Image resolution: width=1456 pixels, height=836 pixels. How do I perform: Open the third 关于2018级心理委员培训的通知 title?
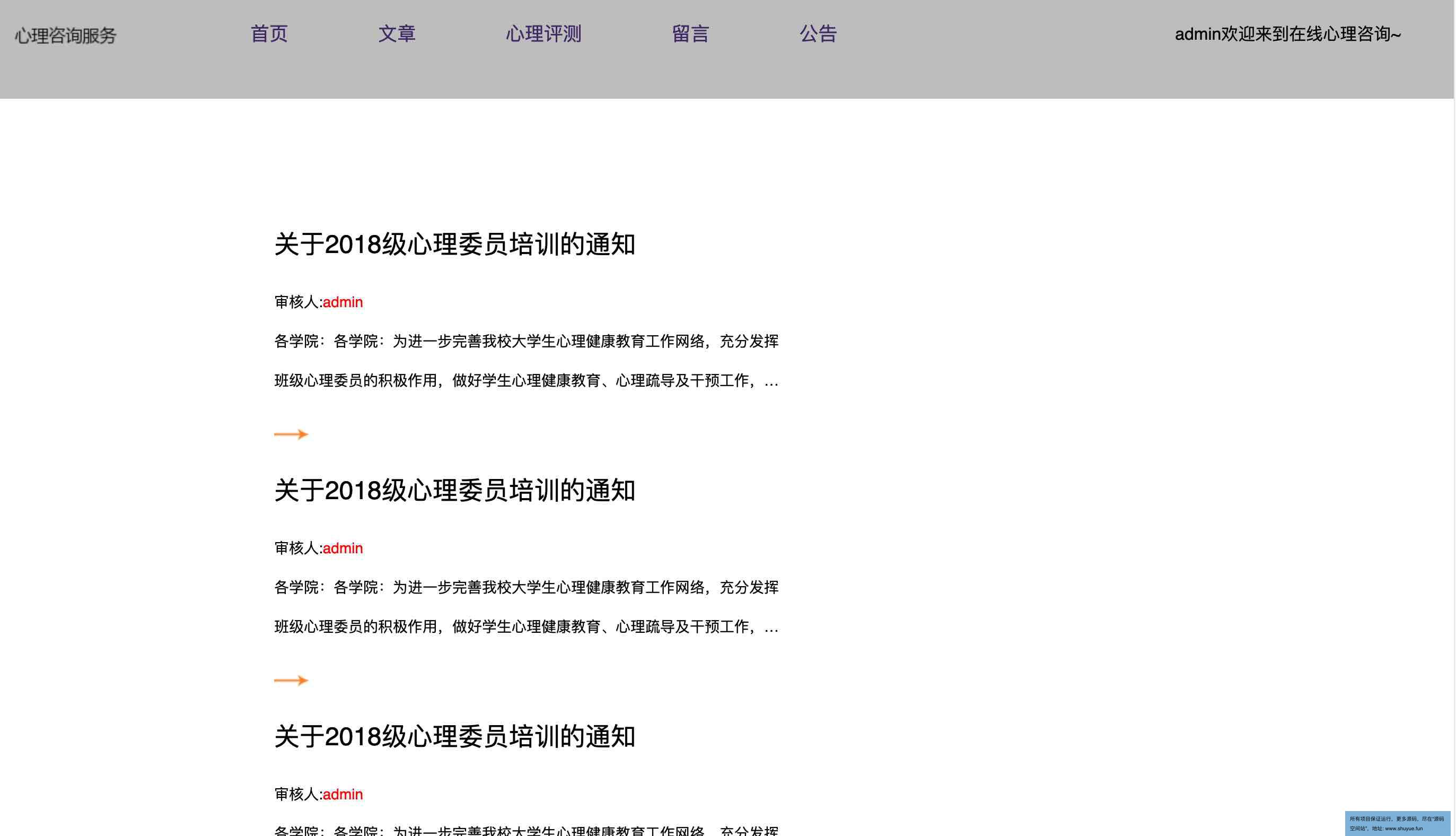point(454,737)
